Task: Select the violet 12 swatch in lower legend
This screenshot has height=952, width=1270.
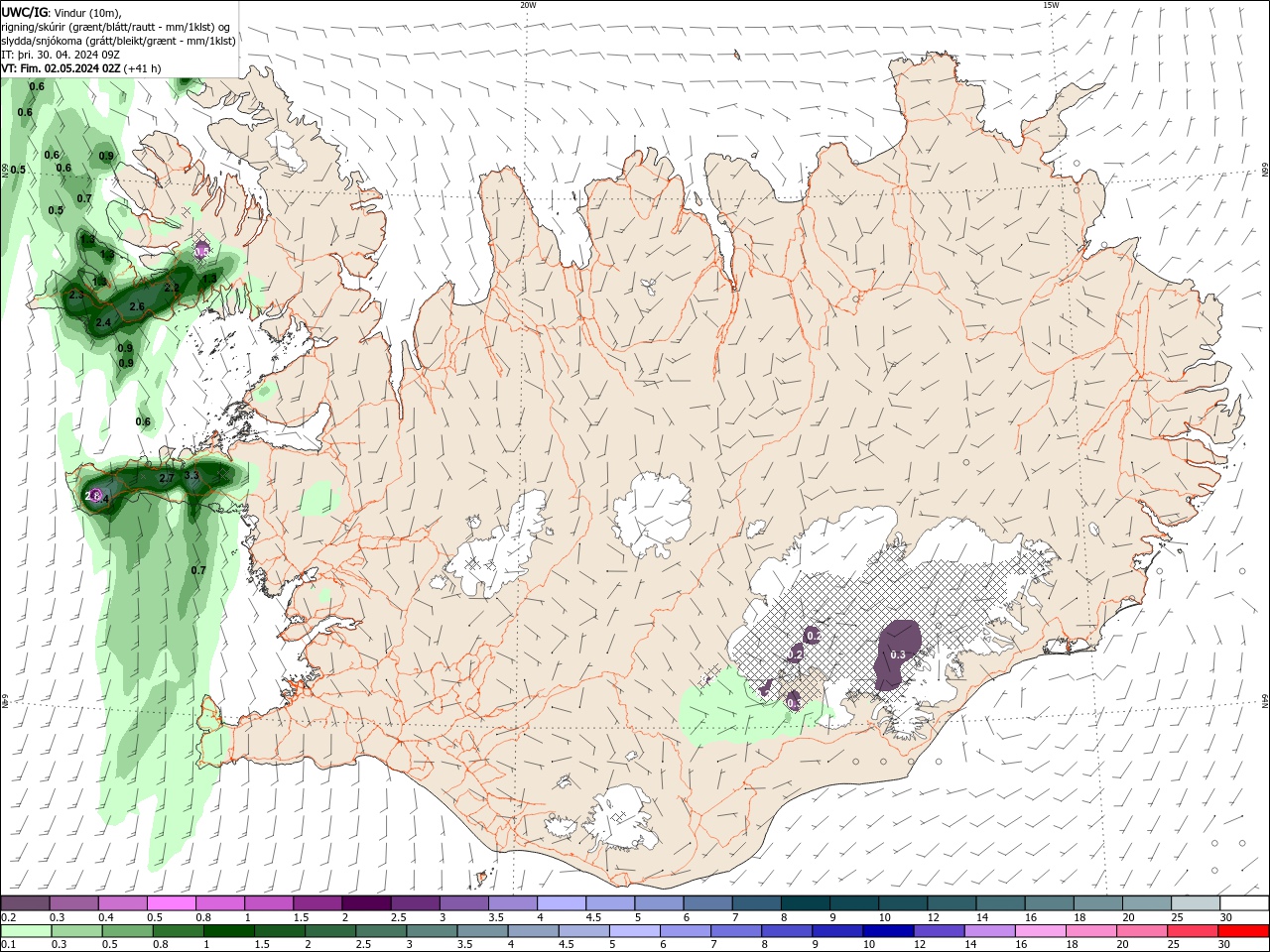Action: 939,931
